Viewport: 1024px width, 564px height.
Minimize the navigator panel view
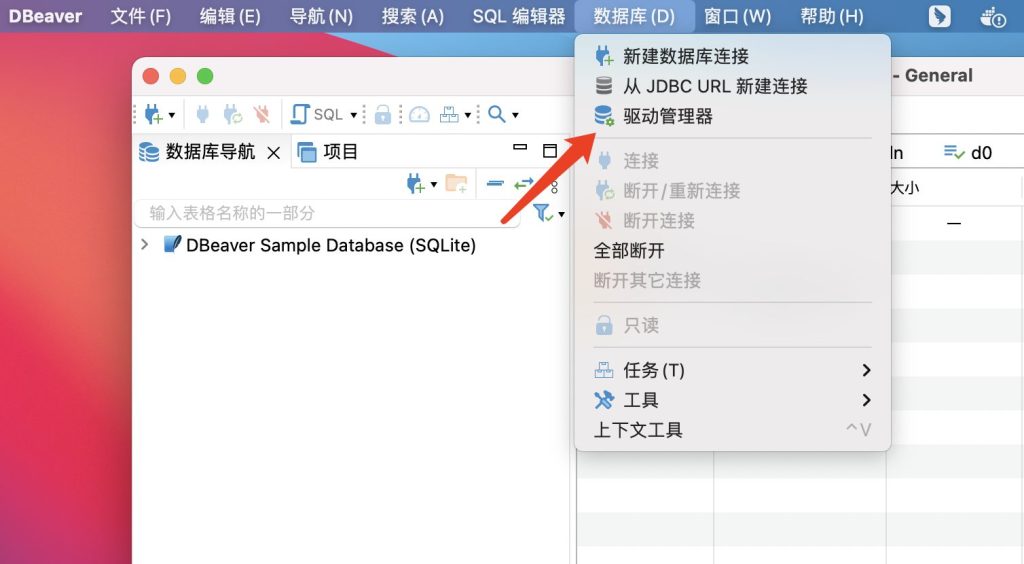coord(520,148)
